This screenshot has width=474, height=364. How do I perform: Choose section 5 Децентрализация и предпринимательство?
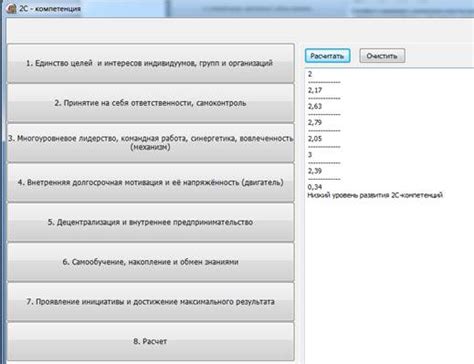coord(151,222)
